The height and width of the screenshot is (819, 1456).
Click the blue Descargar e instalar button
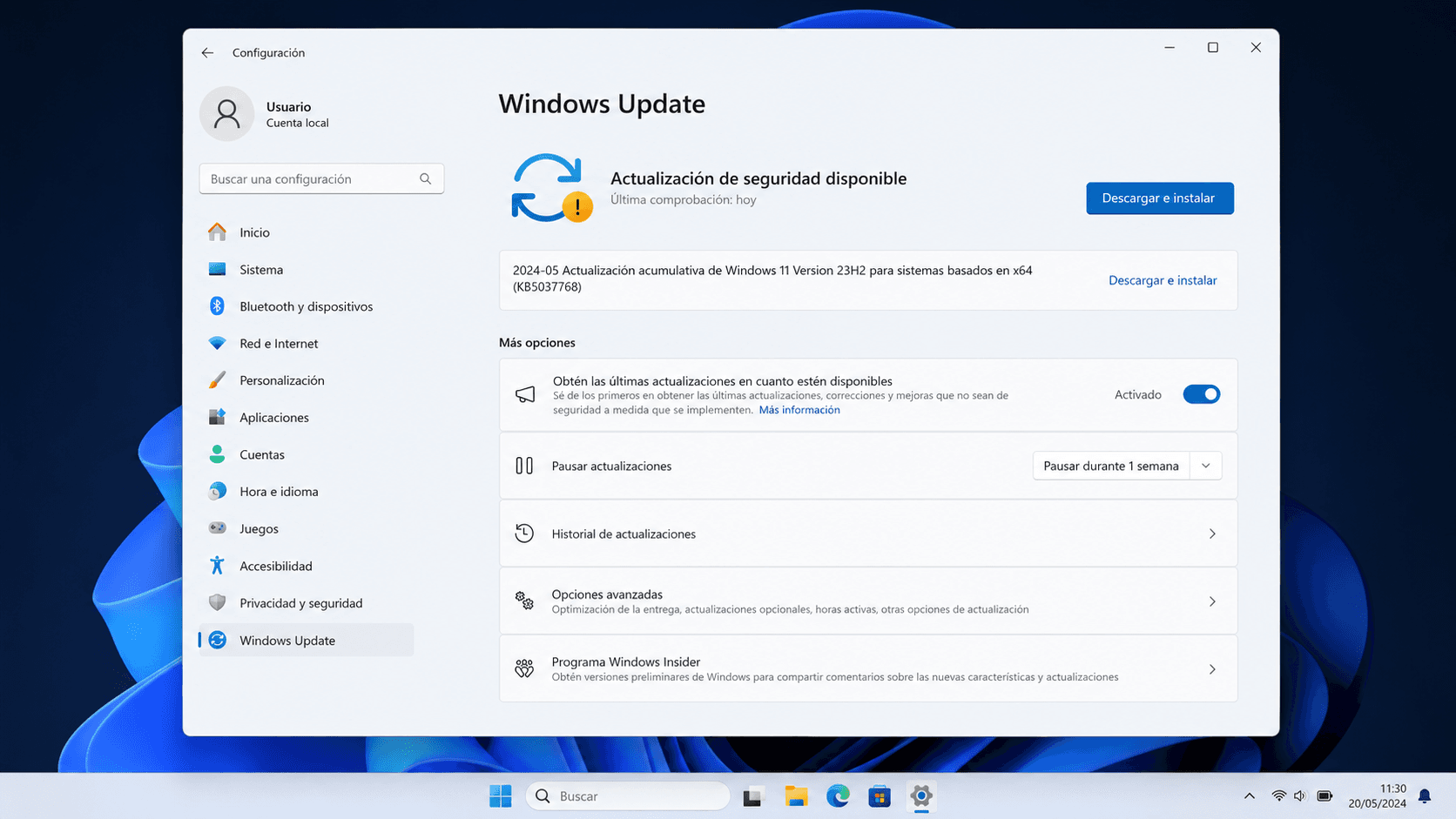1159,198
